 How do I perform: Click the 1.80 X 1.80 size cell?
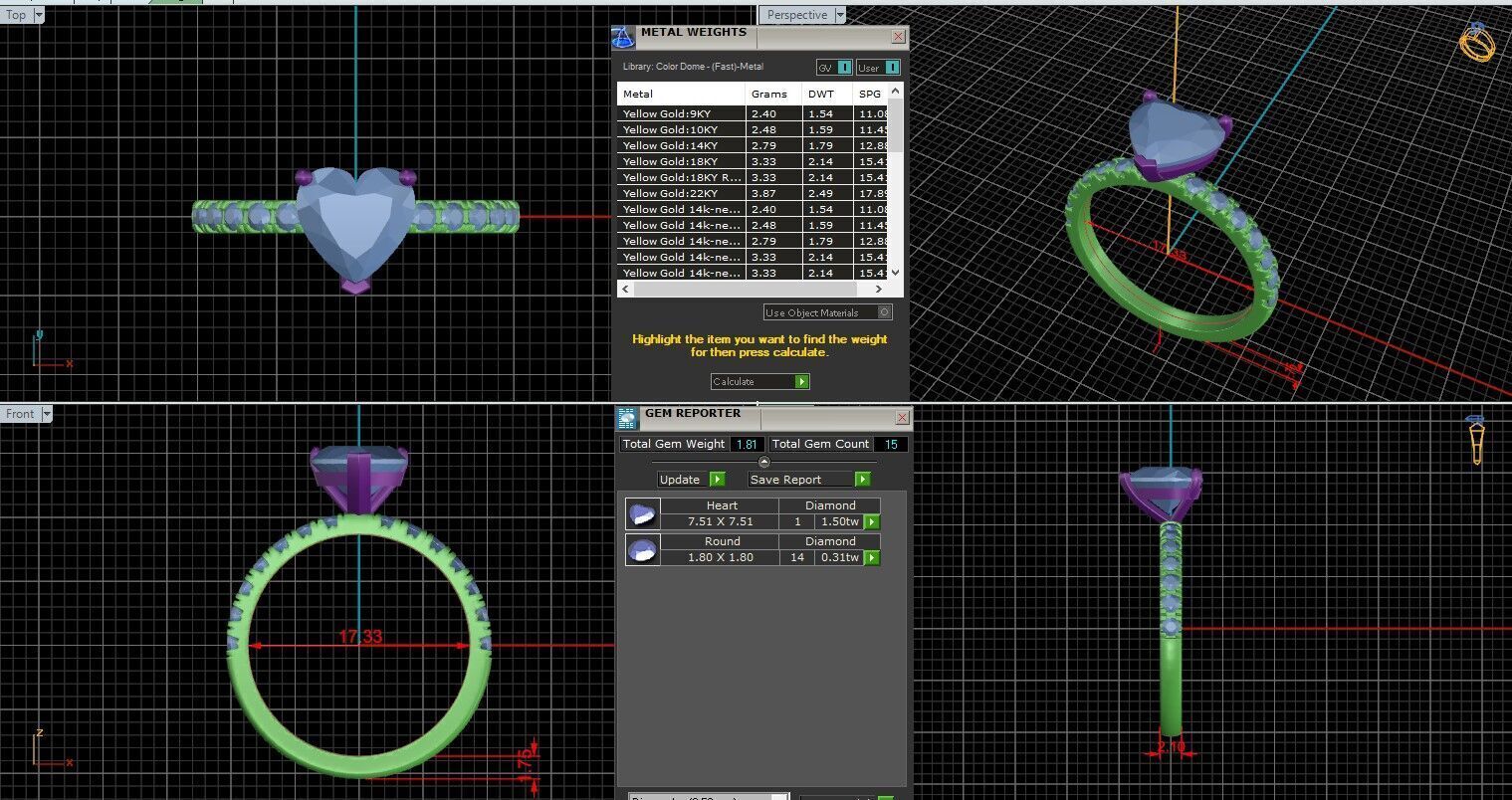click(721, 557)
